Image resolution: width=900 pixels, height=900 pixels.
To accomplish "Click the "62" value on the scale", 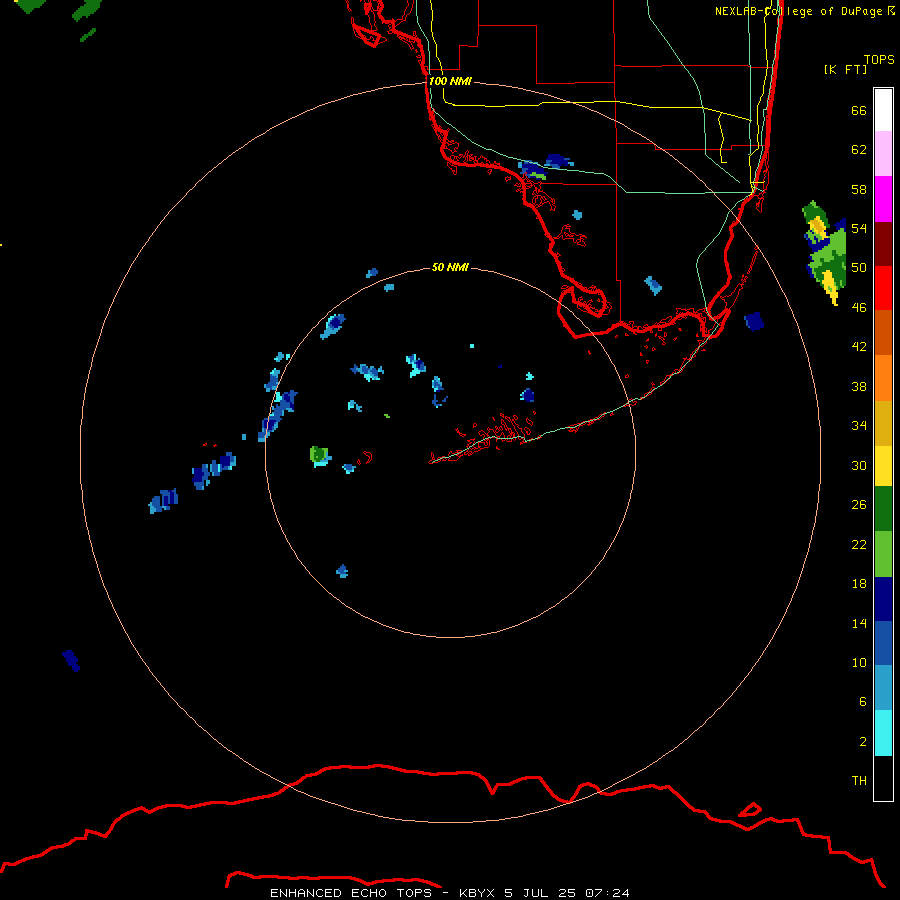I will point(859,150).
